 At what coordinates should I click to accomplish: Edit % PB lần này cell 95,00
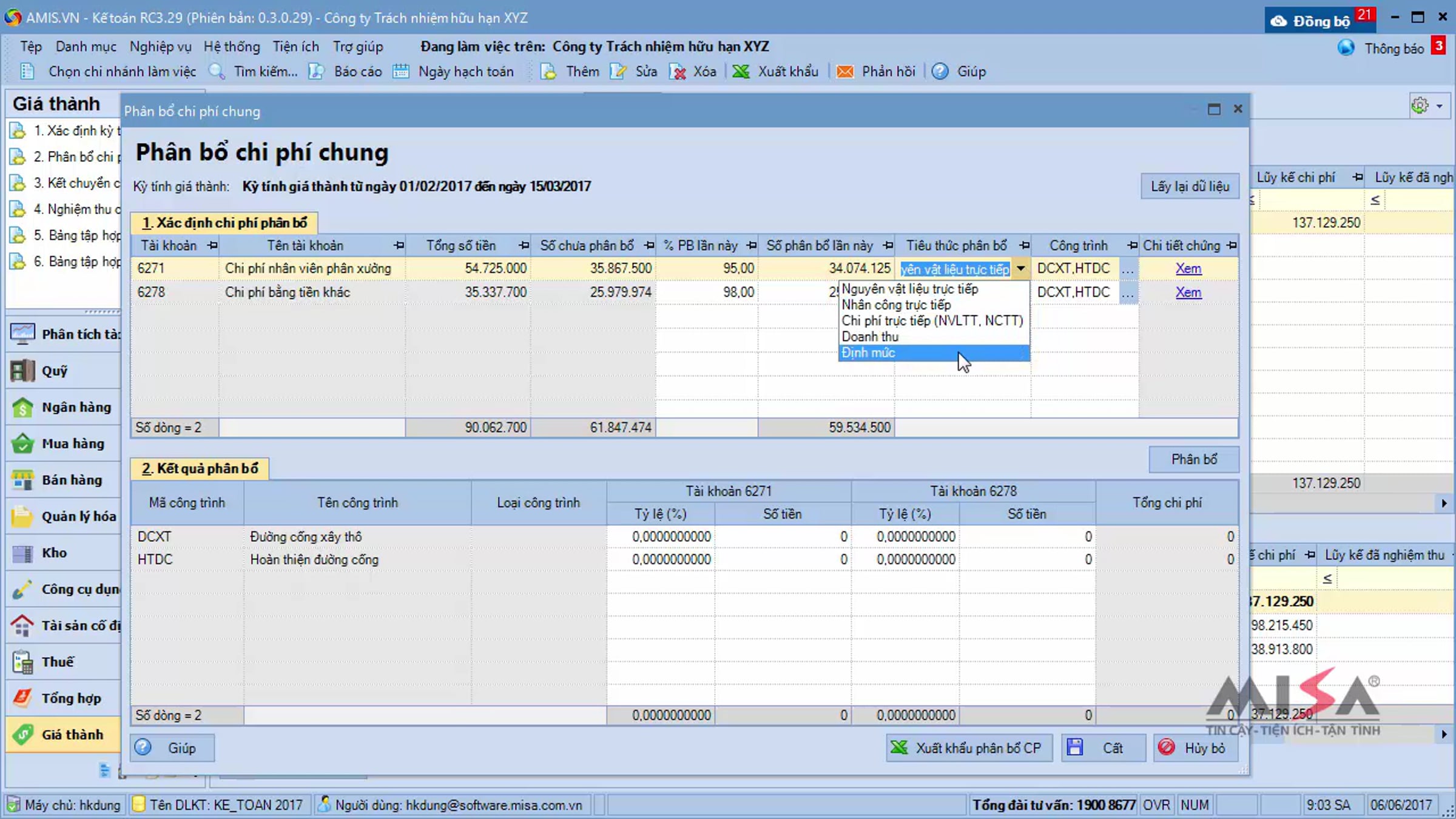click(x=707, y=269)
